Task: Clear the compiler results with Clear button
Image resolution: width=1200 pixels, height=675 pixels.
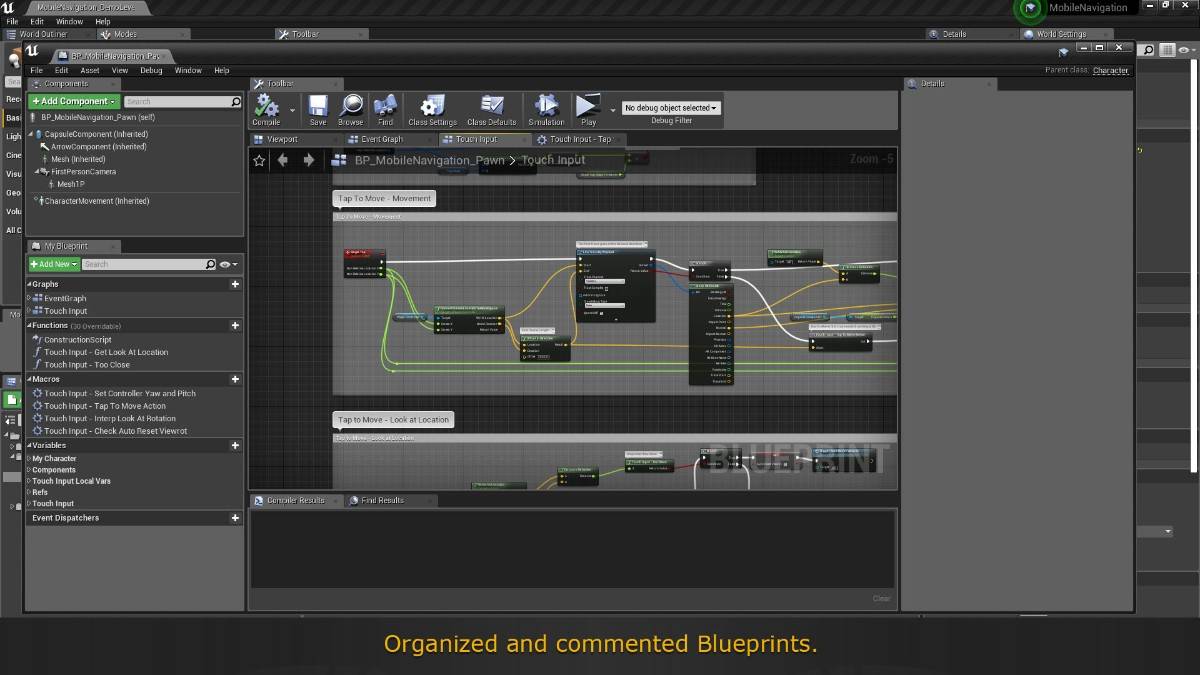Action: (x=881, y=599)
